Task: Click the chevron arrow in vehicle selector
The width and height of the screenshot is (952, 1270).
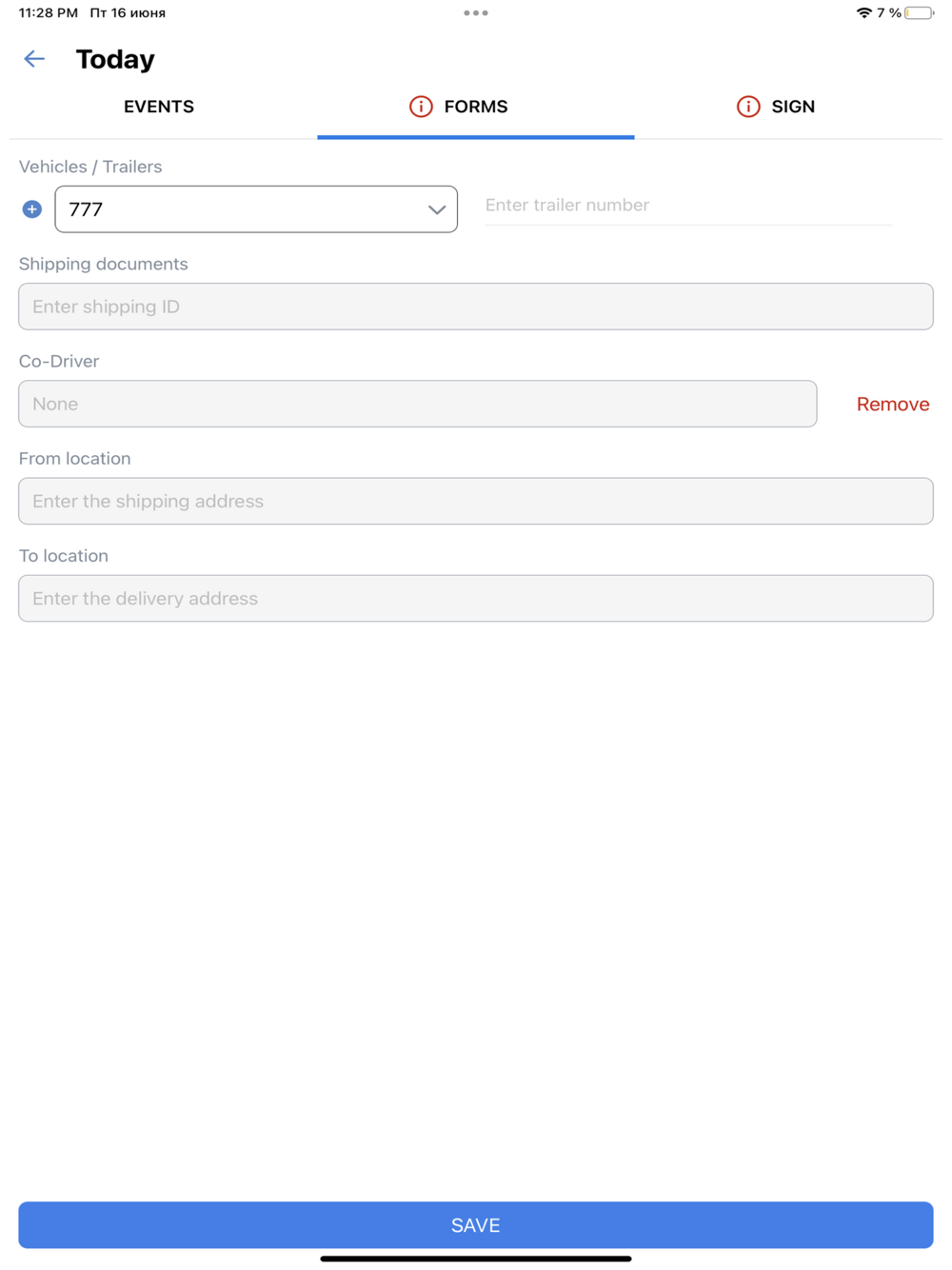Action: click(x=437, y=210)
